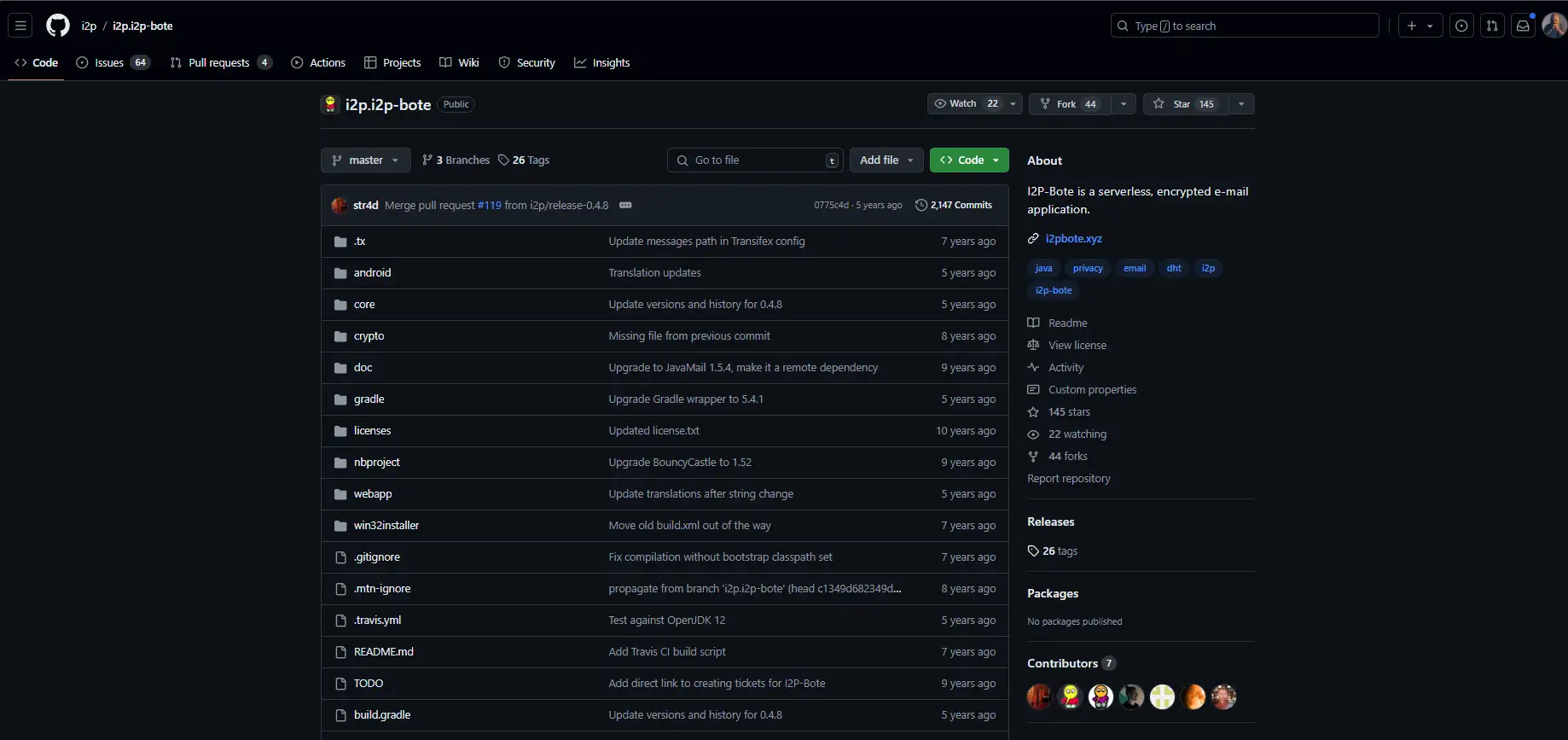Open the notifications inbox icon
1568x740 pixels.
tap(1523, 26)
